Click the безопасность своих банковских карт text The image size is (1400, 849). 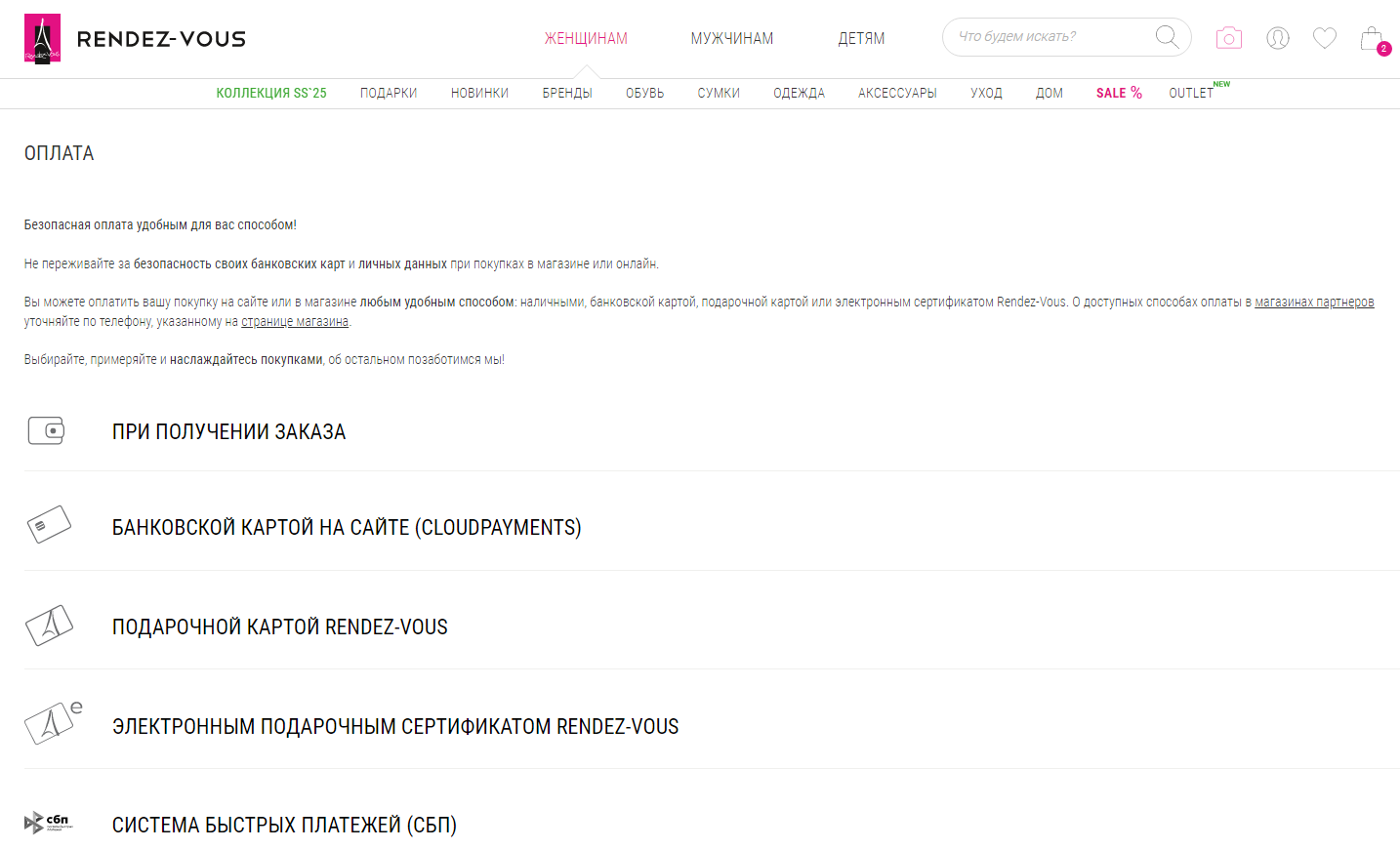239,263
